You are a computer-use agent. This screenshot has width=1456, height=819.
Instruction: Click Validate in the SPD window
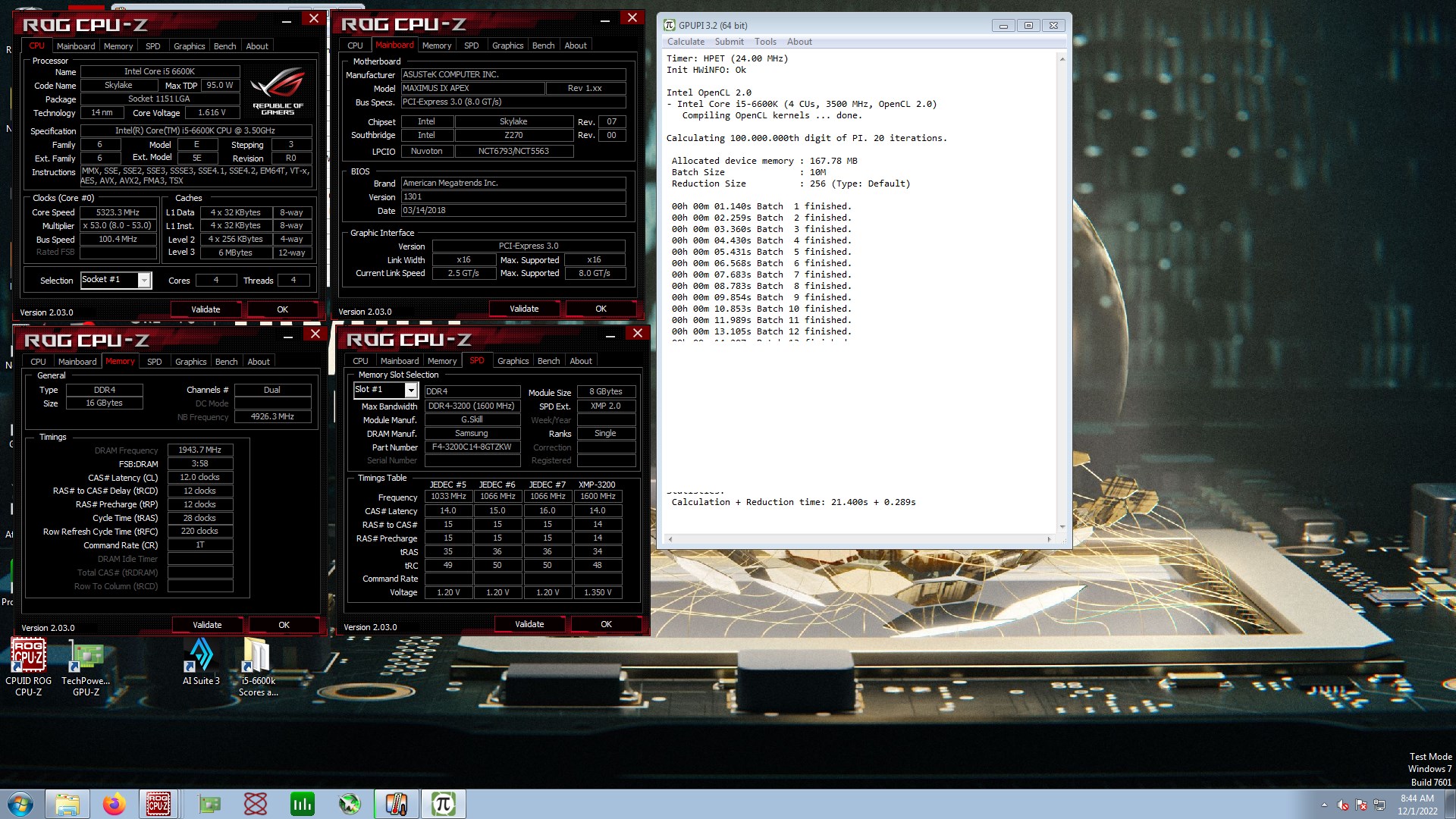tap(529, 624)
